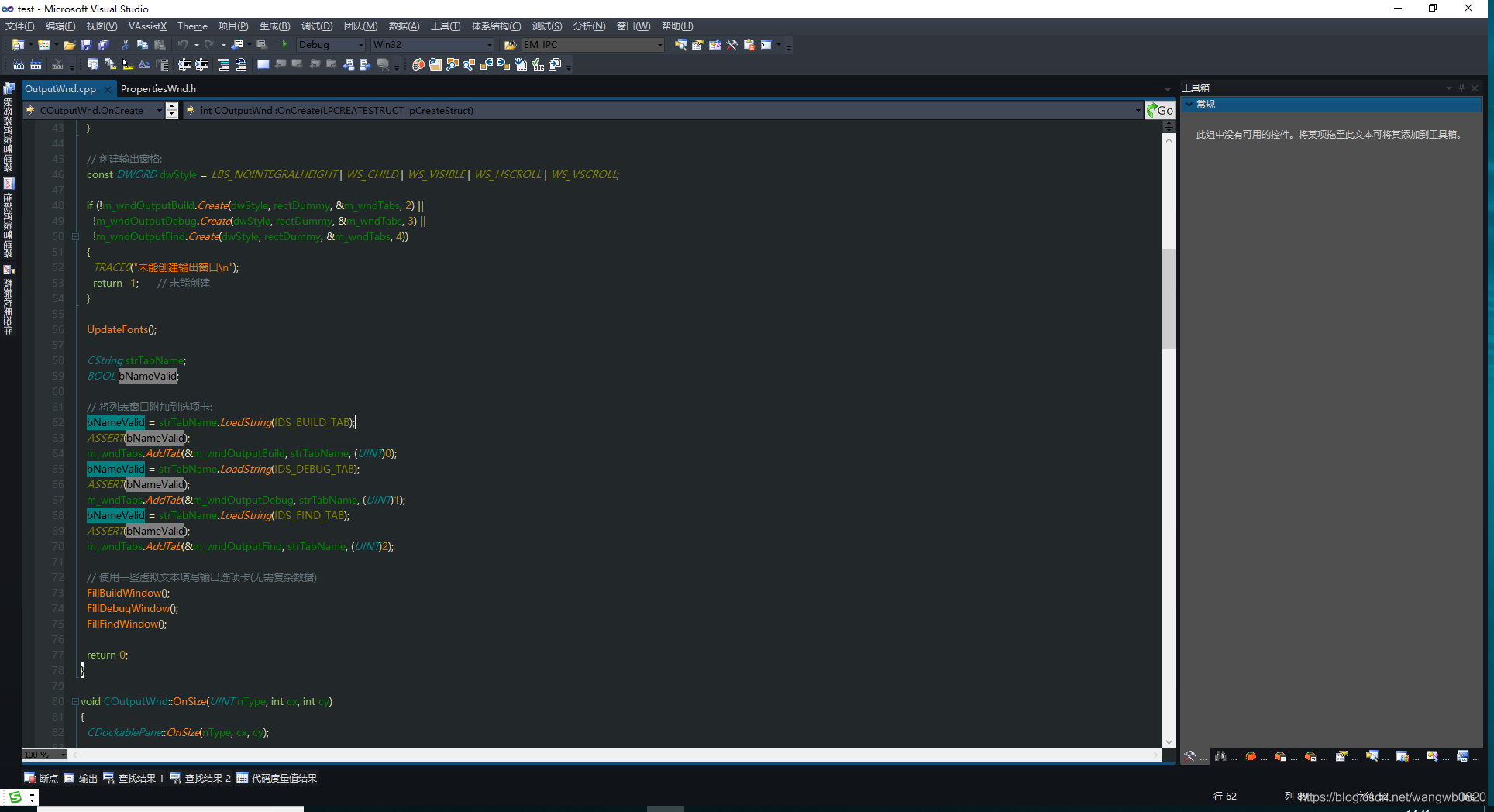Viewport: 1494px width, 812px height.
Task: Collapse the OnSize function at line 80
Action: [75, 701]
